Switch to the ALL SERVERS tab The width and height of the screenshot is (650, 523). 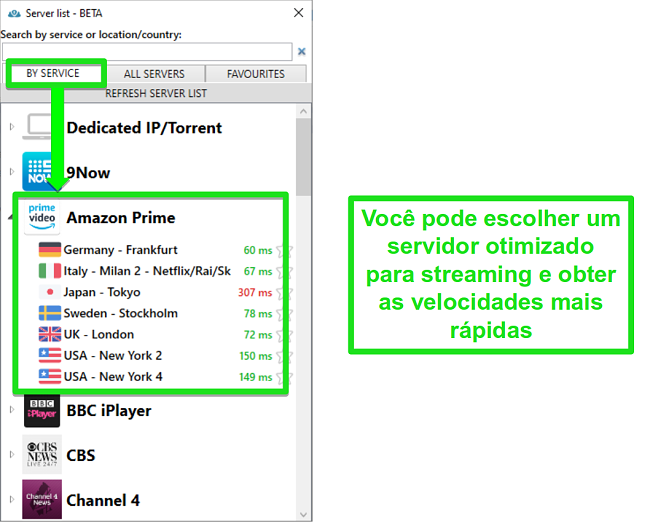(154, 74)
